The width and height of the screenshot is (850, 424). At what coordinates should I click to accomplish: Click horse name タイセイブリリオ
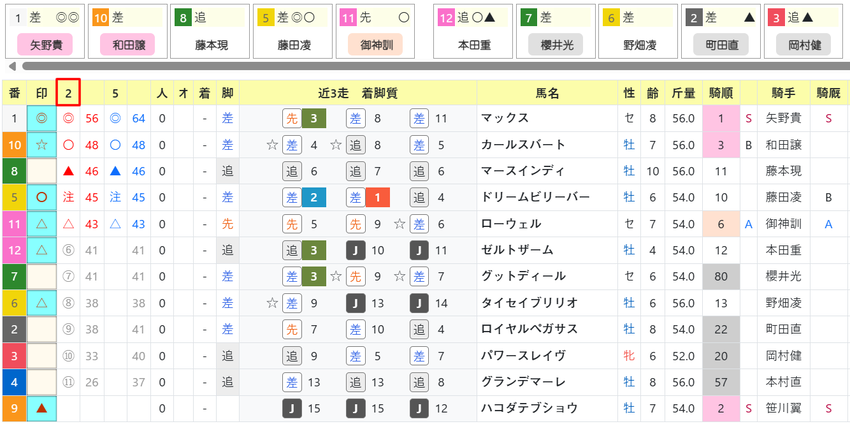point(530,303)
